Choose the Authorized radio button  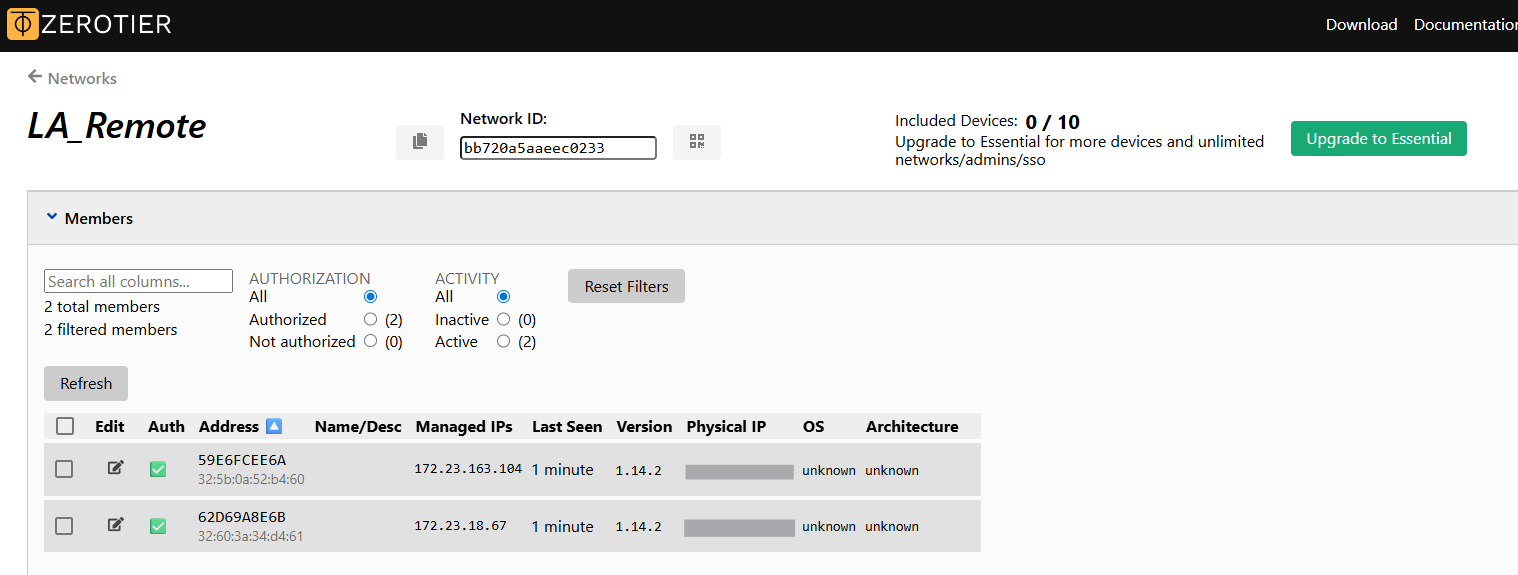(x=371, y=319)
